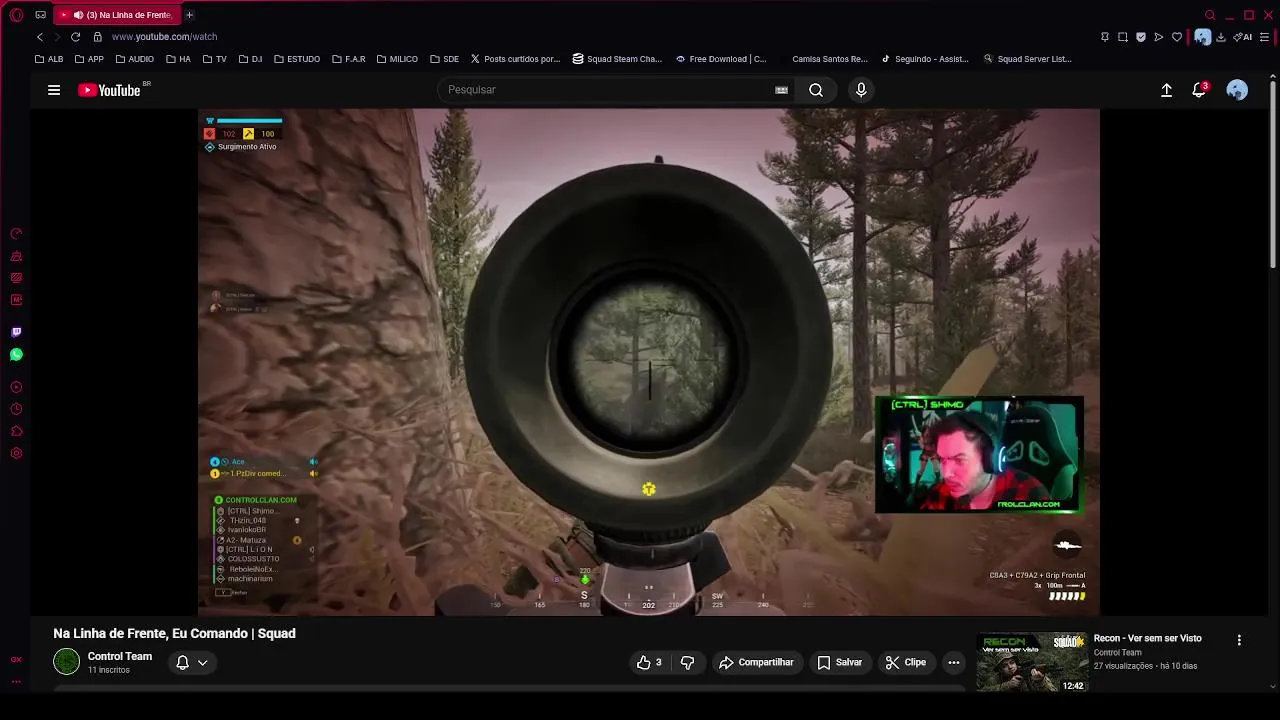Open Control Team channel name
The height and width of the screenshot is (720, 1280).
pos(120,656)
